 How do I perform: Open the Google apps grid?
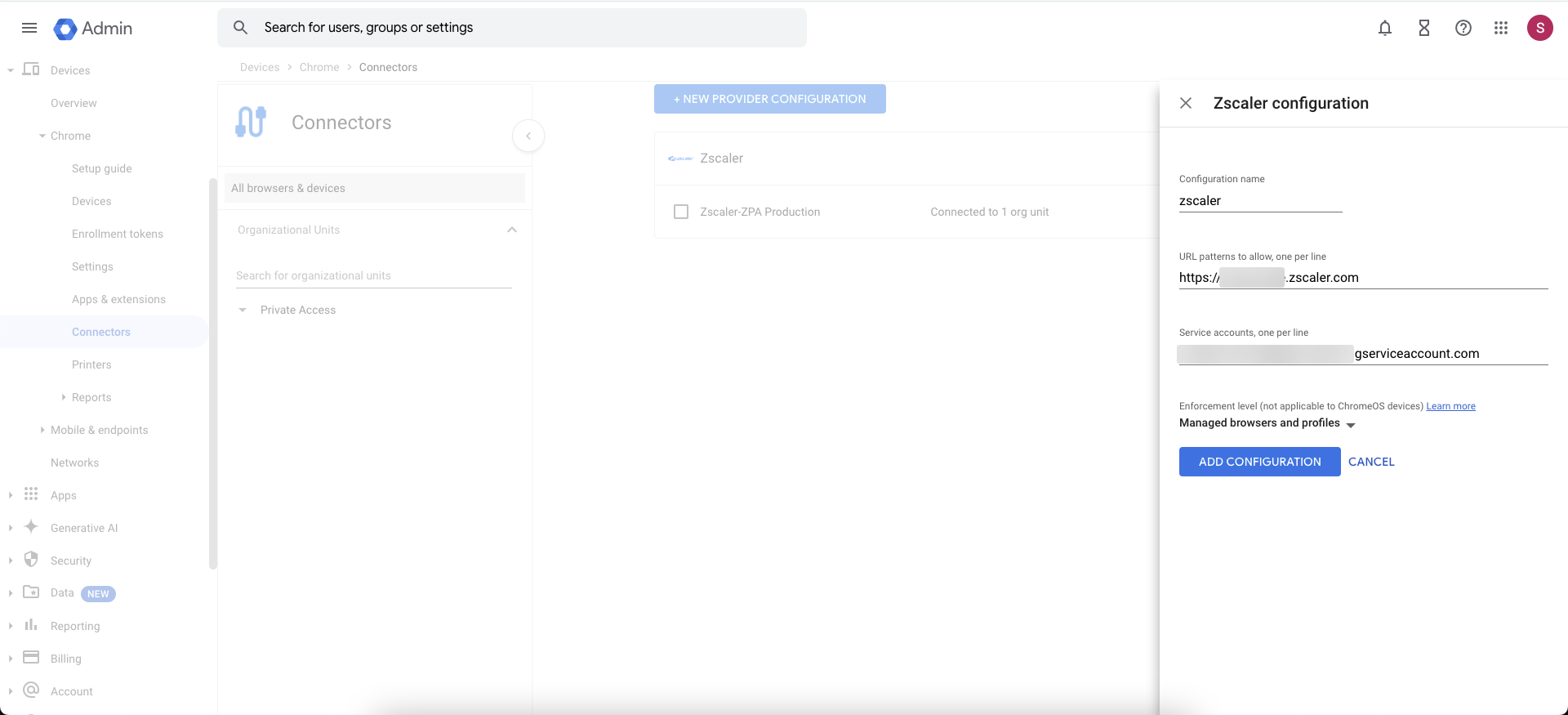1501,29
